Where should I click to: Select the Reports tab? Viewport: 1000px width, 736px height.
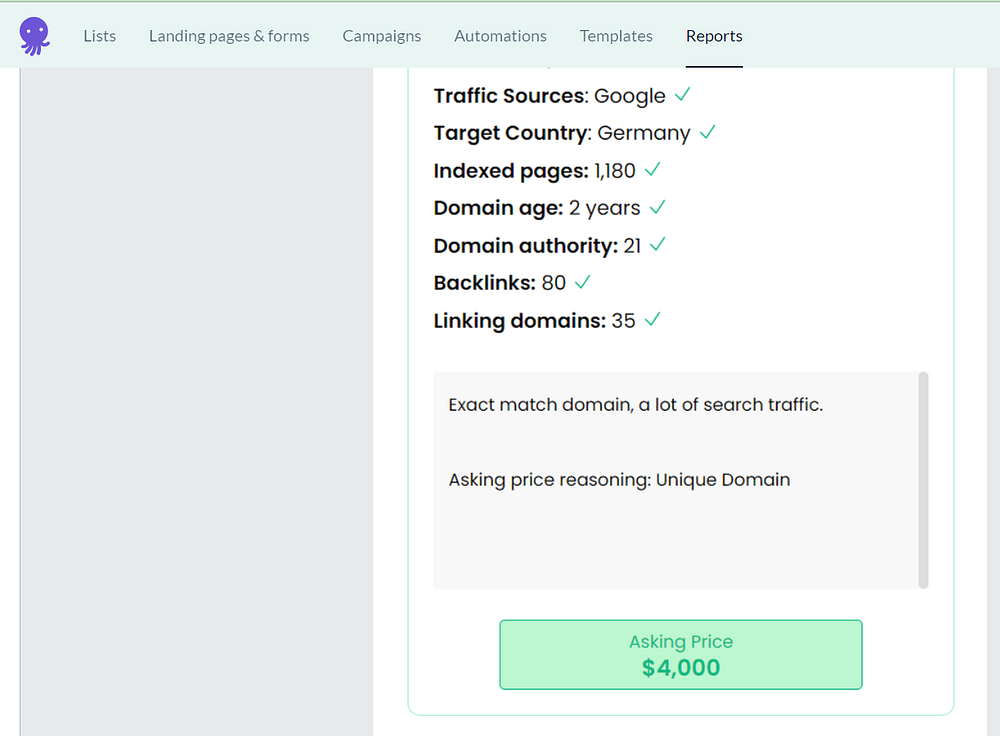point(714,36)
